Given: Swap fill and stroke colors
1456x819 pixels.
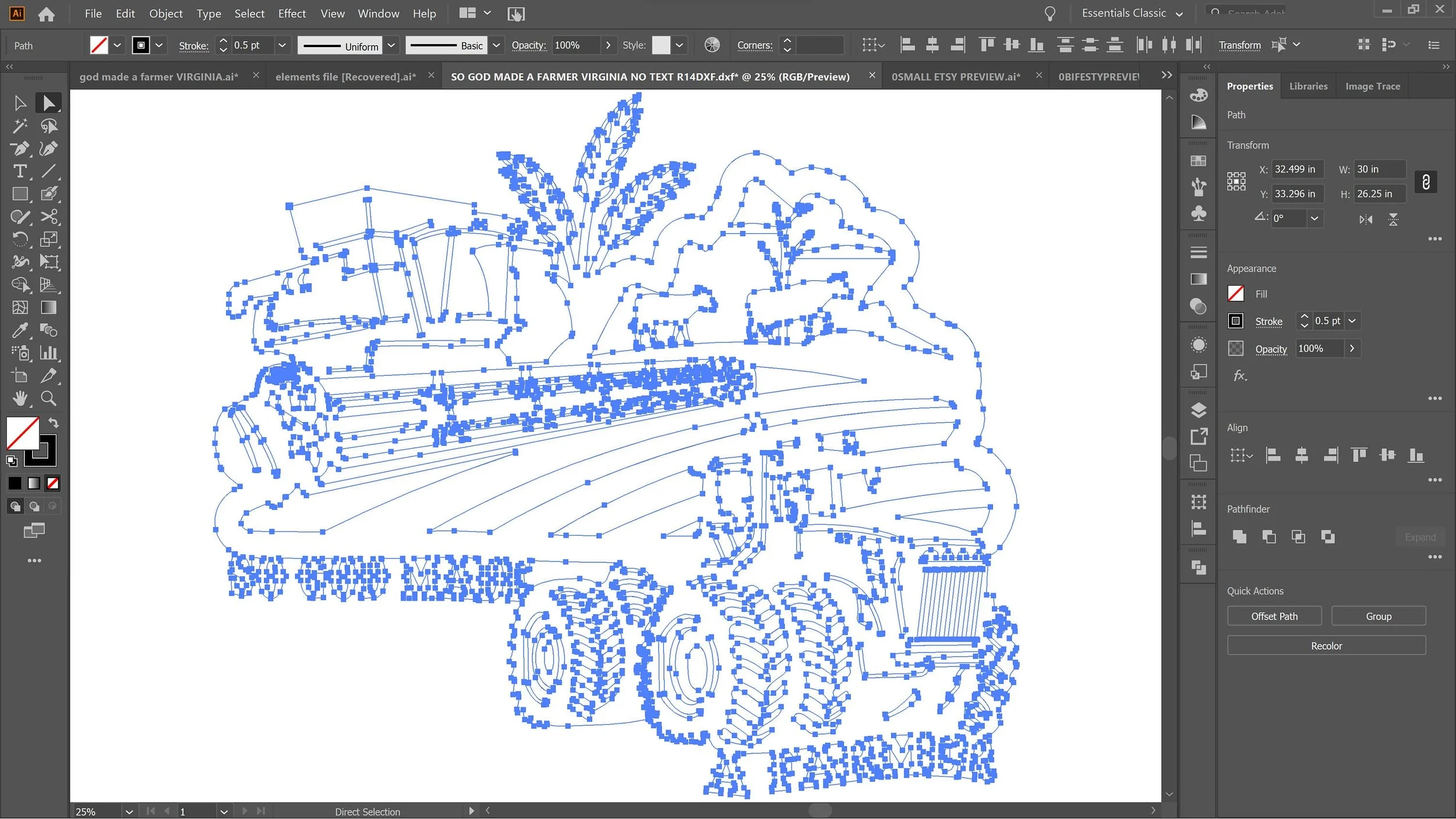Looking at the screenshot, I should 54,423.
